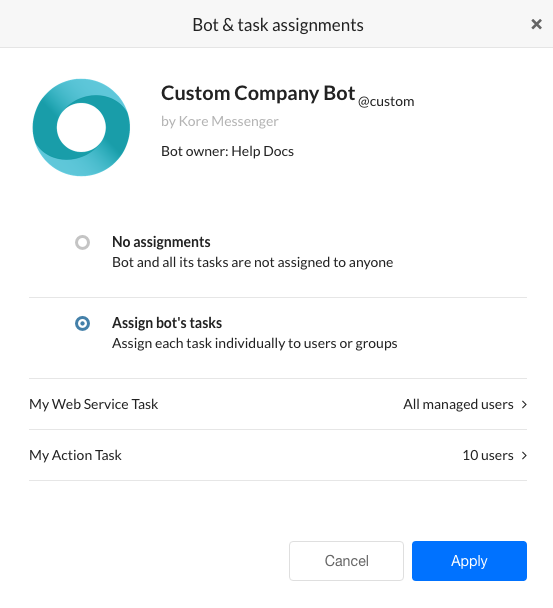Screen dimensions: 553x608
Task: Click the Assign bot's tasks label text
Action: pyautogui.click(x=167, y=323)
